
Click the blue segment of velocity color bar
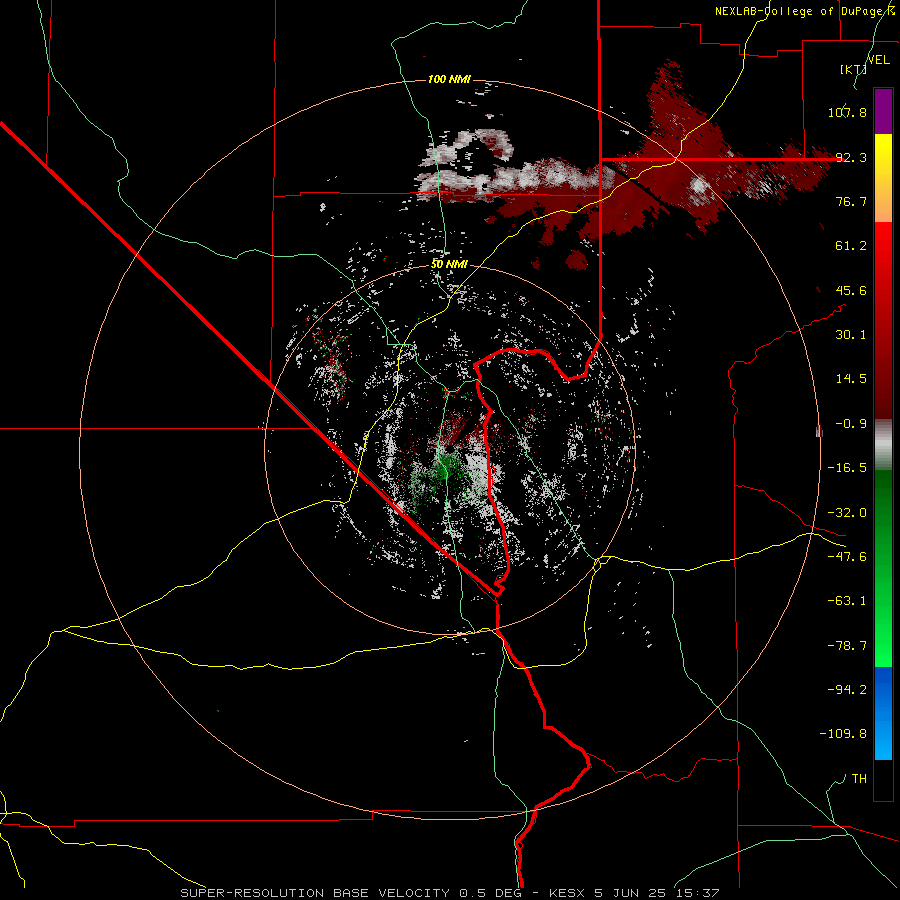(x=883, y=713)
